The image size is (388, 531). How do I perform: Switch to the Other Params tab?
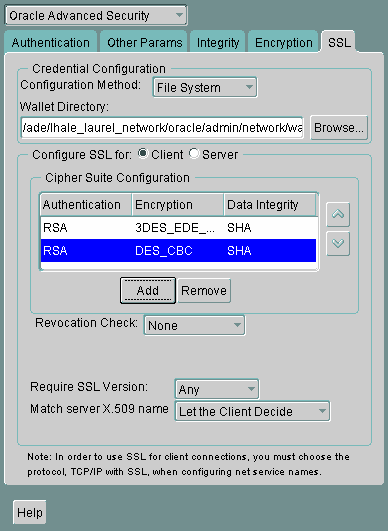[x=144, y=42]
